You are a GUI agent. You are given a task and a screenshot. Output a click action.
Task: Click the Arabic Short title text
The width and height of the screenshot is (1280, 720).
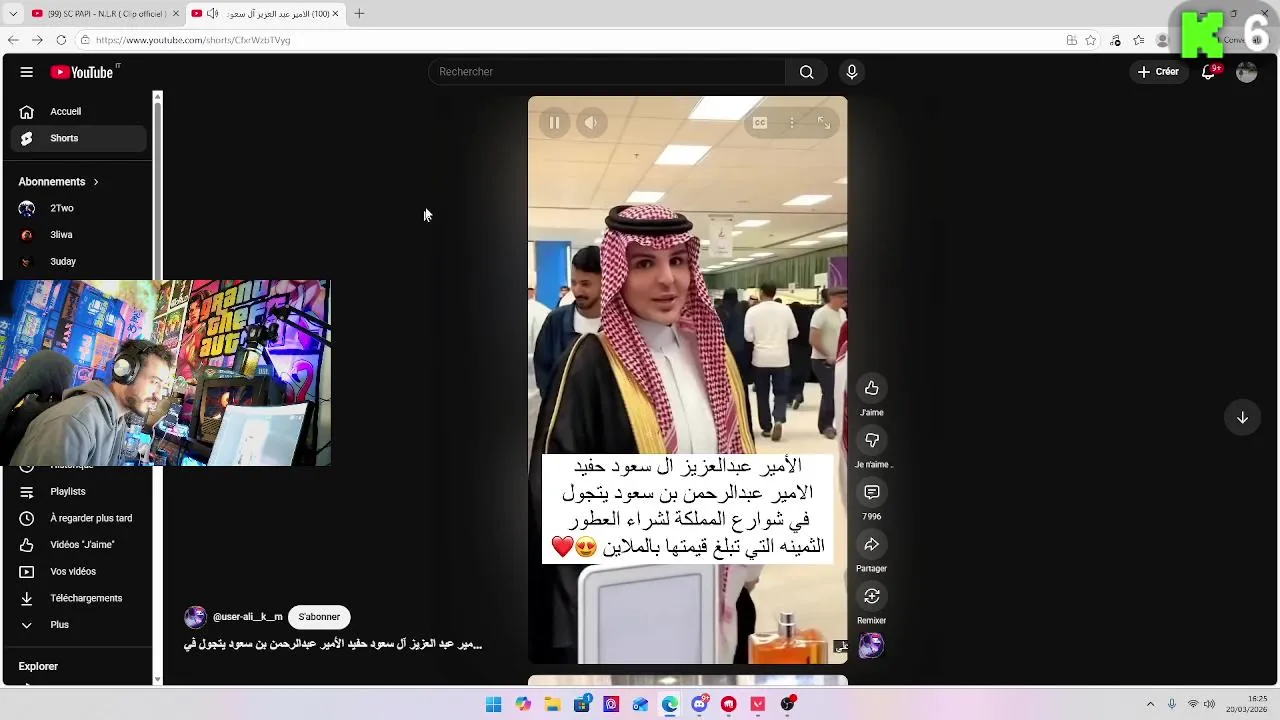coord(333,644)
